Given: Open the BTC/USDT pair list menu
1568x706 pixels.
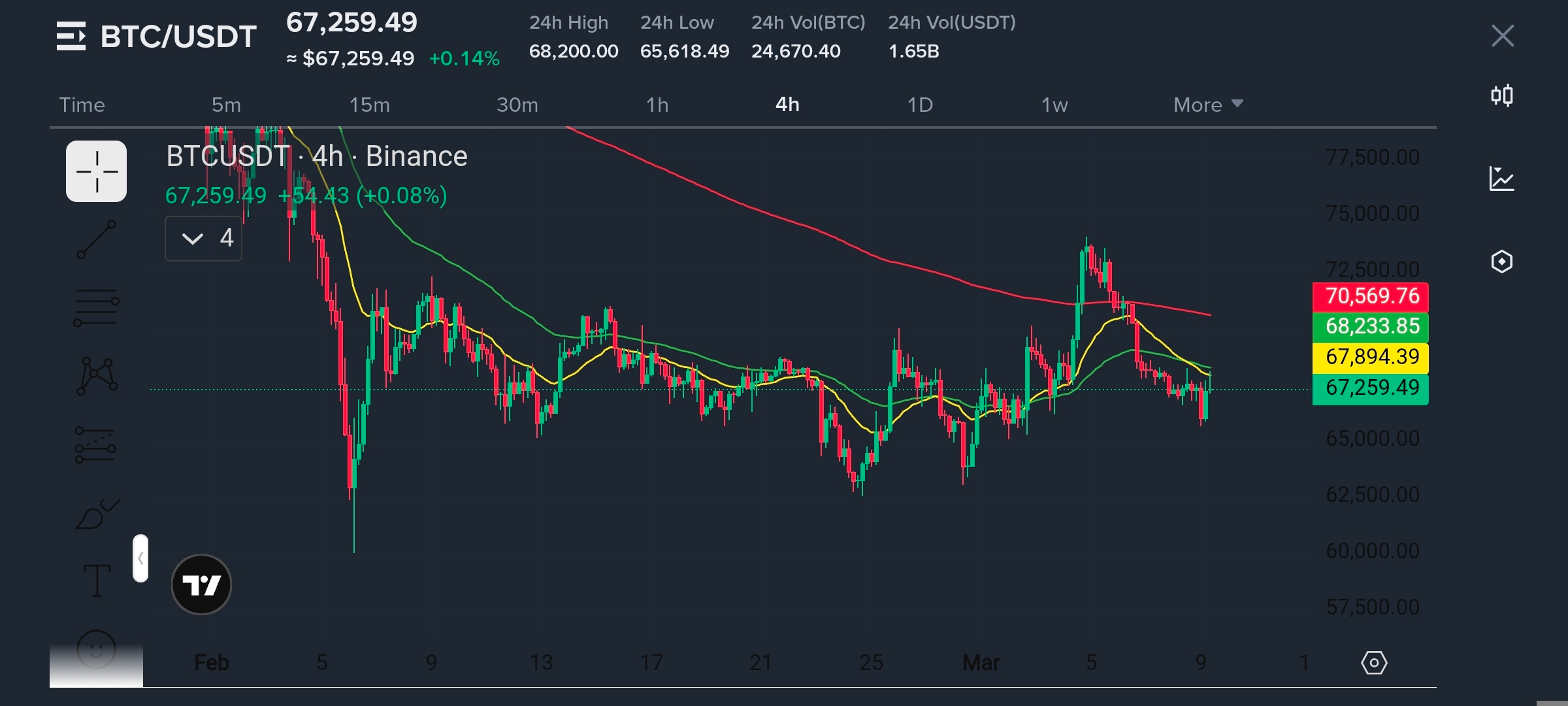Looking at the screenshot, I should (71, 36).
